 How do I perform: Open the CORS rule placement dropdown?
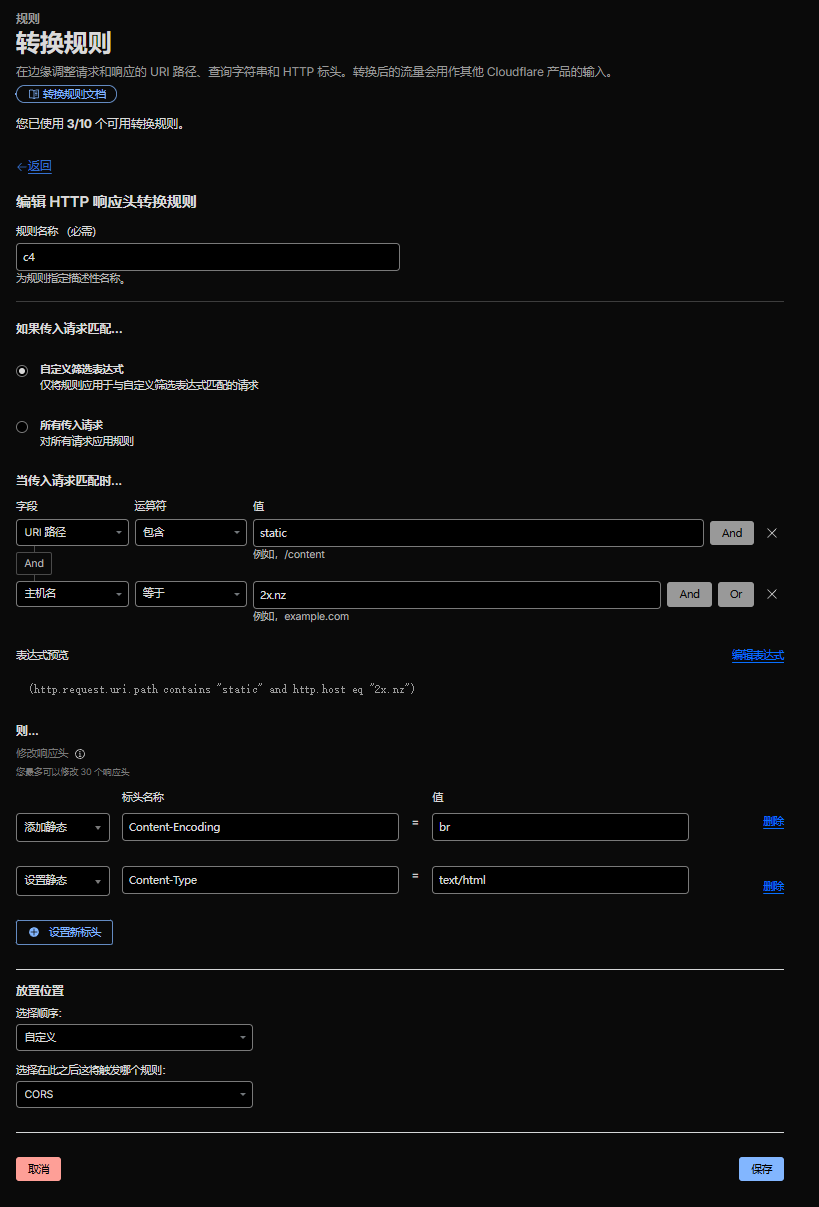click(134, 1095)
